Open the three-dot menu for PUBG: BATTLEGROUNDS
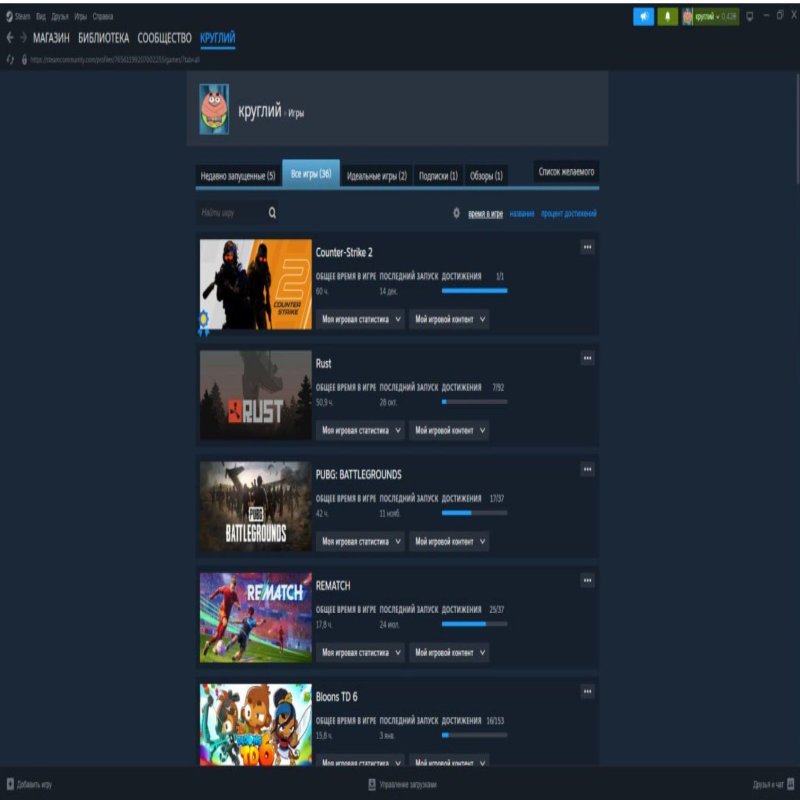Screen dimensions: 800x800 [587, 470]
